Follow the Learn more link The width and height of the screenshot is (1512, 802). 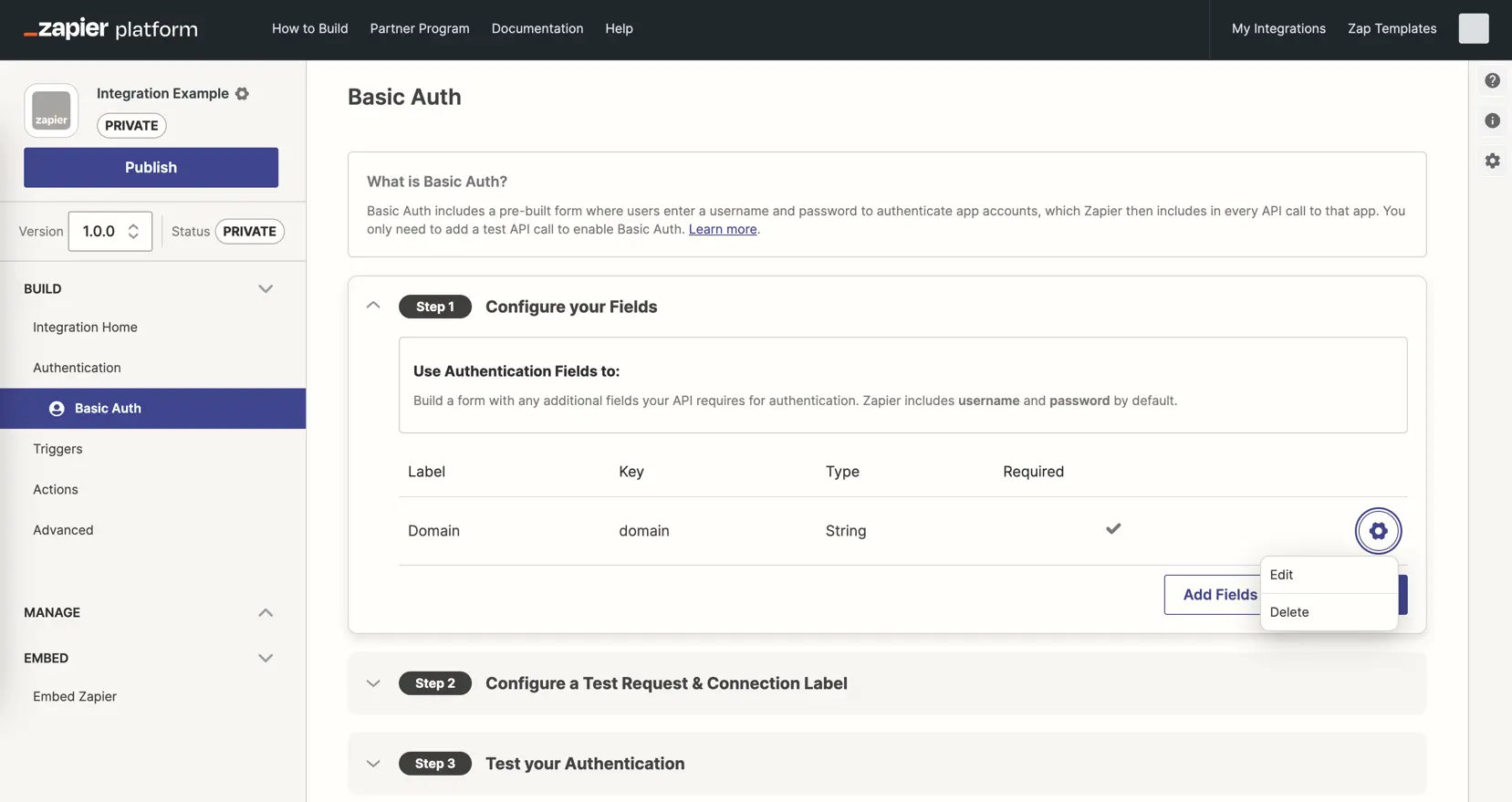pyautogui.click(x=723, y=229)
